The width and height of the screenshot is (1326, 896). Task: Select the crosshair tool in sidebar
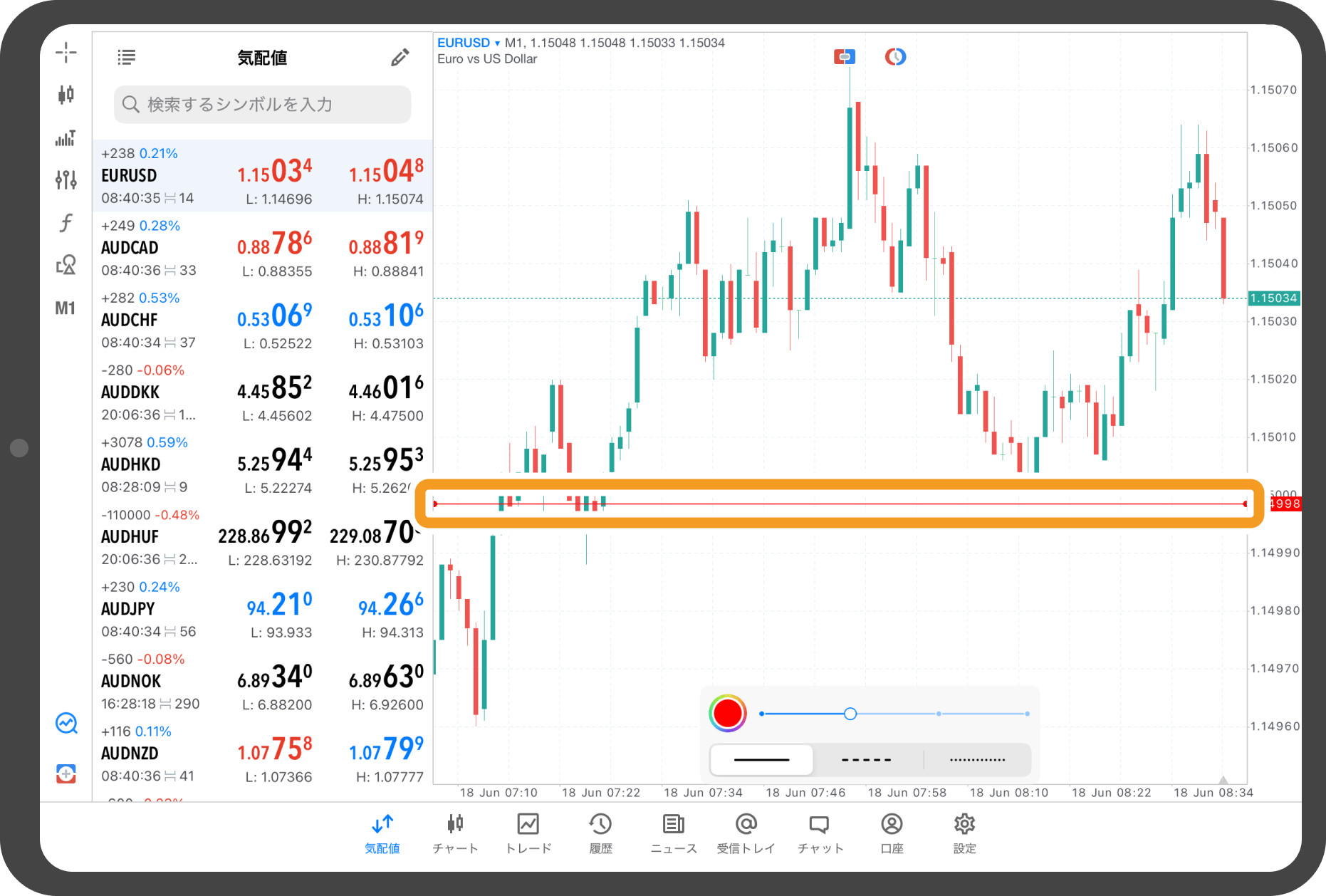coord(66,52)
